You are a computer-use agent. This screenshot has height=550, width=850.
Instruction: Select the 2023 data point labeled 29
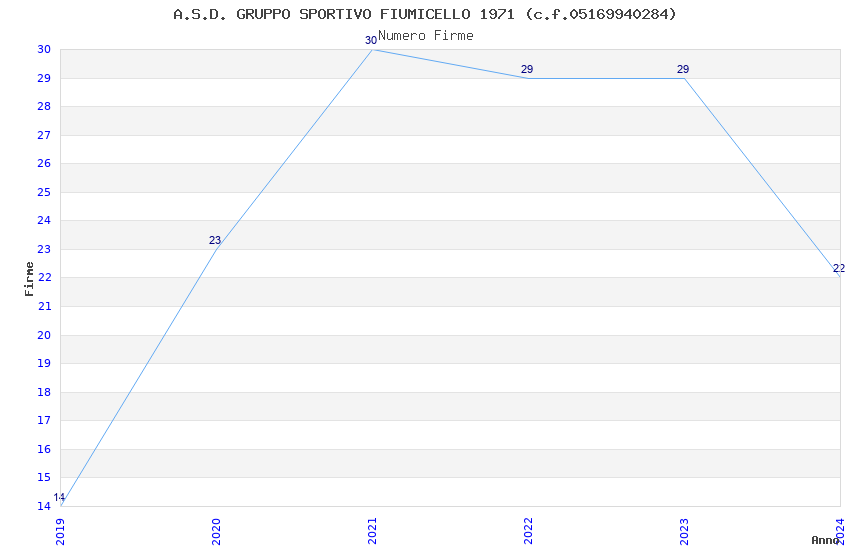point(683,69)
